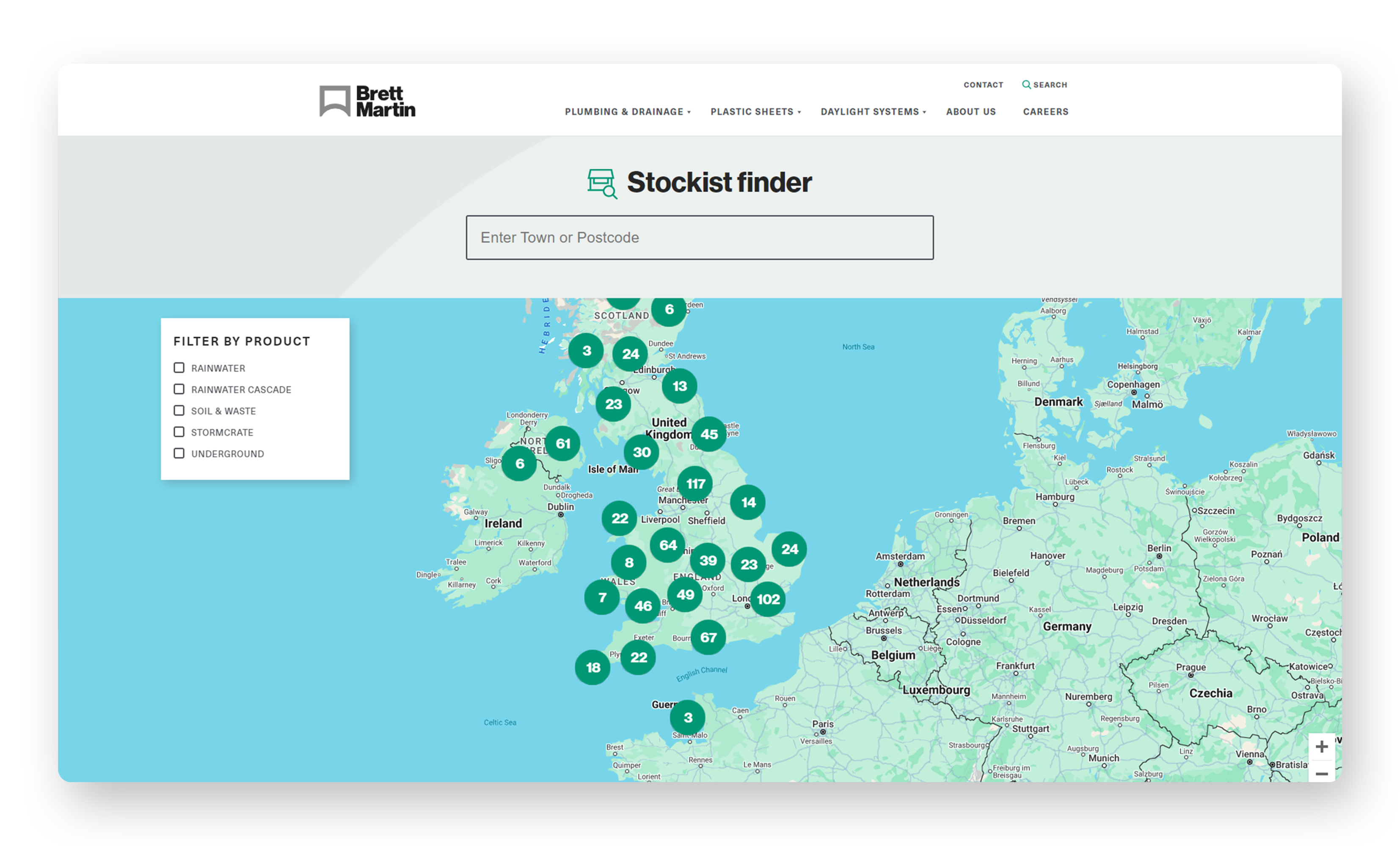
Task: Click the Search navigation link
Action: (x=1045, y=84)
